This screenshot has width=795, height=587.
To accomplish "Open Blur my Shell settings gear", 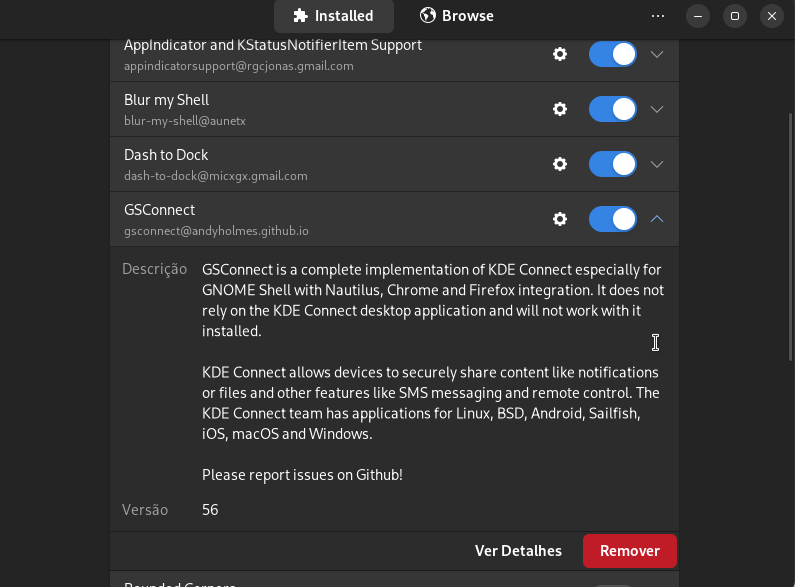I will coord(560,109).
